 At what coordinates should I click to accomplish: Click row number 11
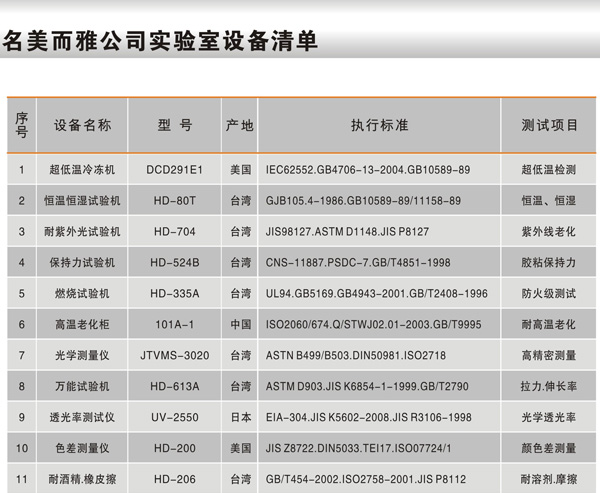tap(22, 480)
